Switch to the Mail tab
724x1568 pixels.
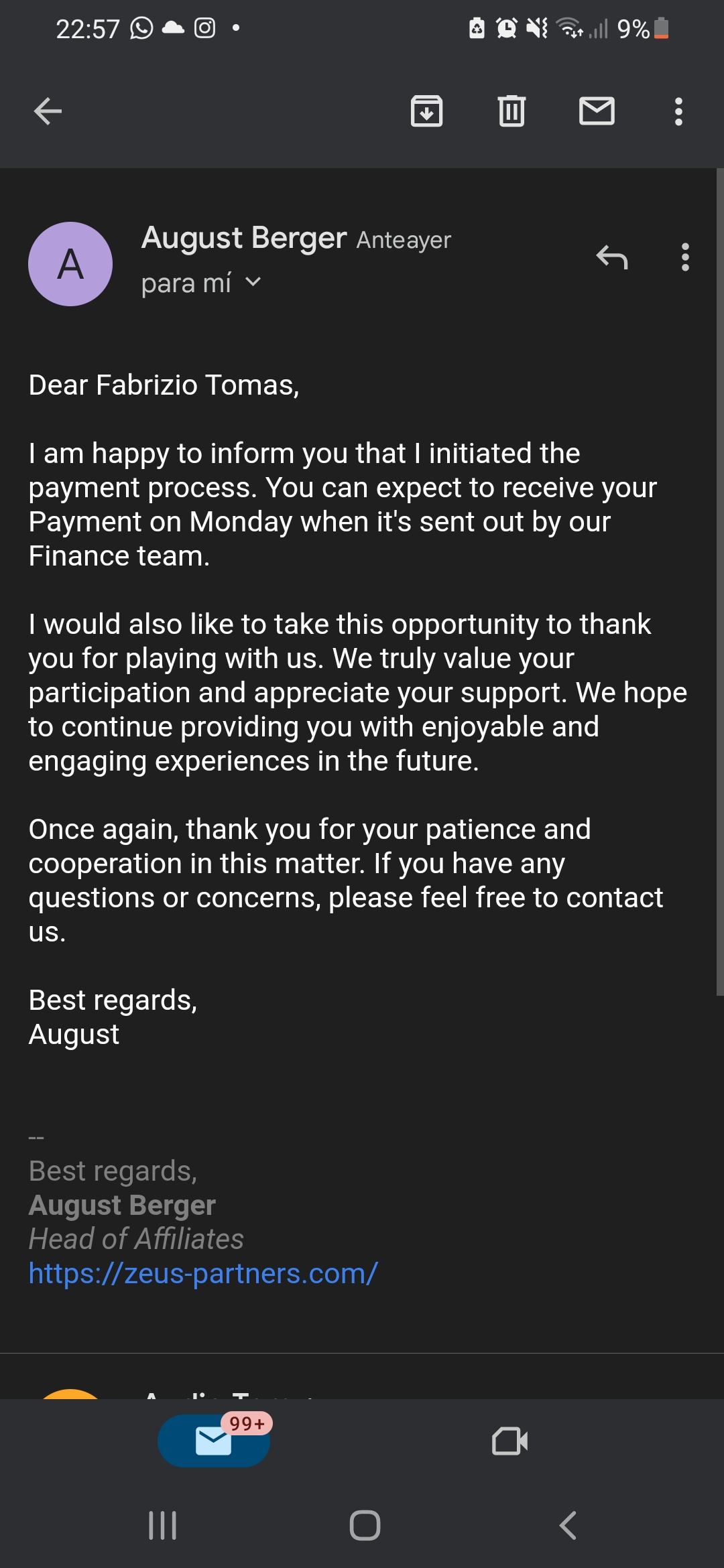click(x=214, y=1441)
